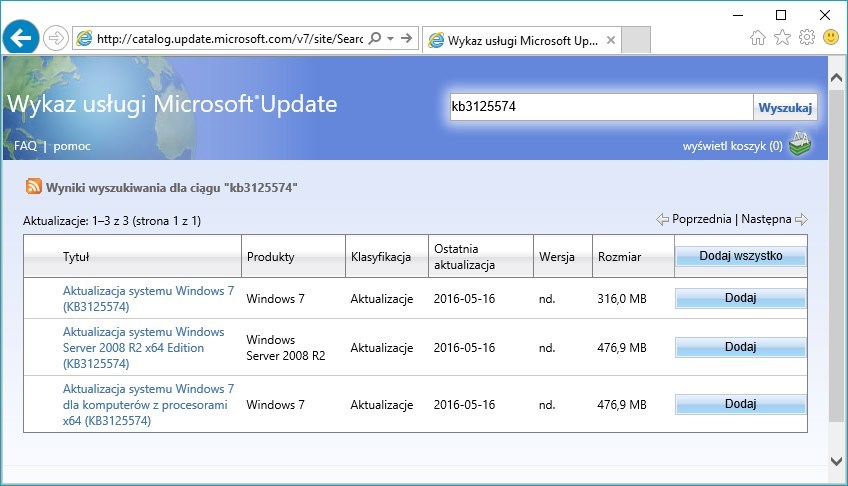Open Windows Server 2008 R2 x64 Edition update link
The image size is (848, 486).
click(x=143, y=348)
